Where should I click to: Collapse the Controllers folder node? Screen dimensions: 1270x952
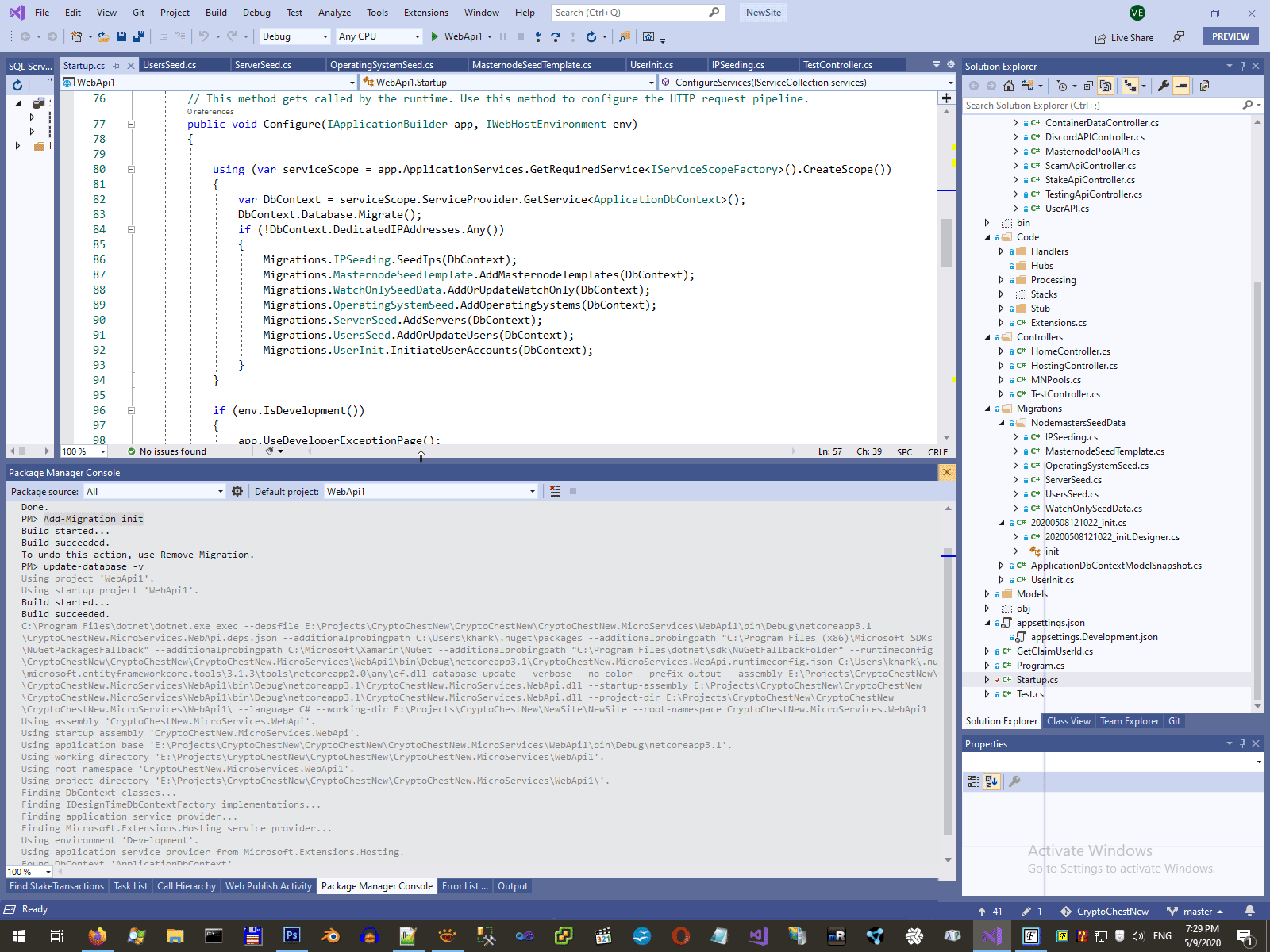click(x=988, y=337)
